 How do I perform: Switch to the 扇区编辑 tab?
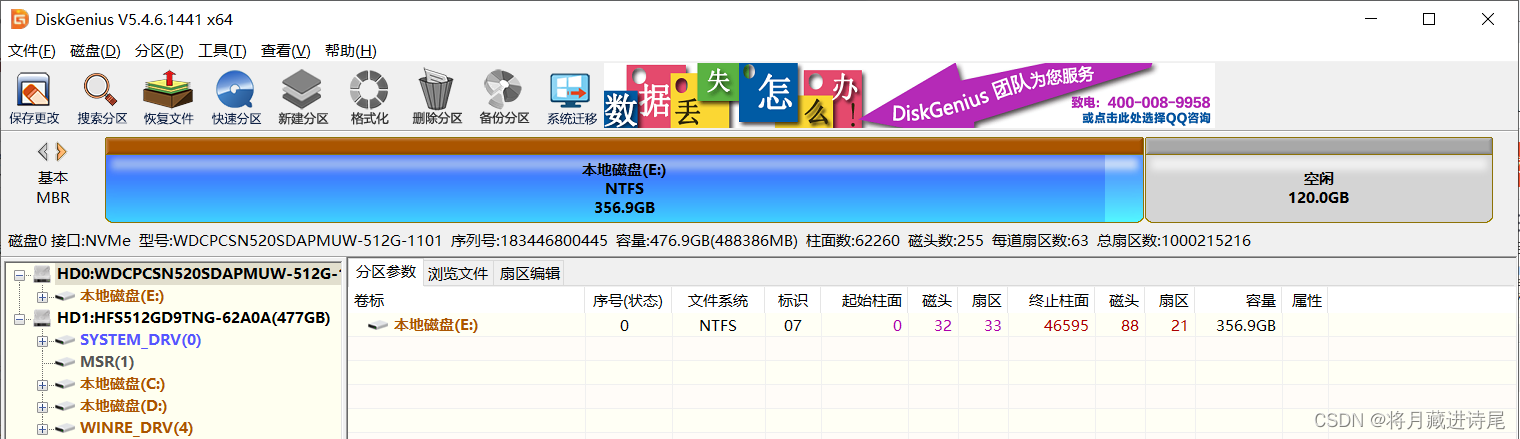pyautogui.click(x=530, y=273)
